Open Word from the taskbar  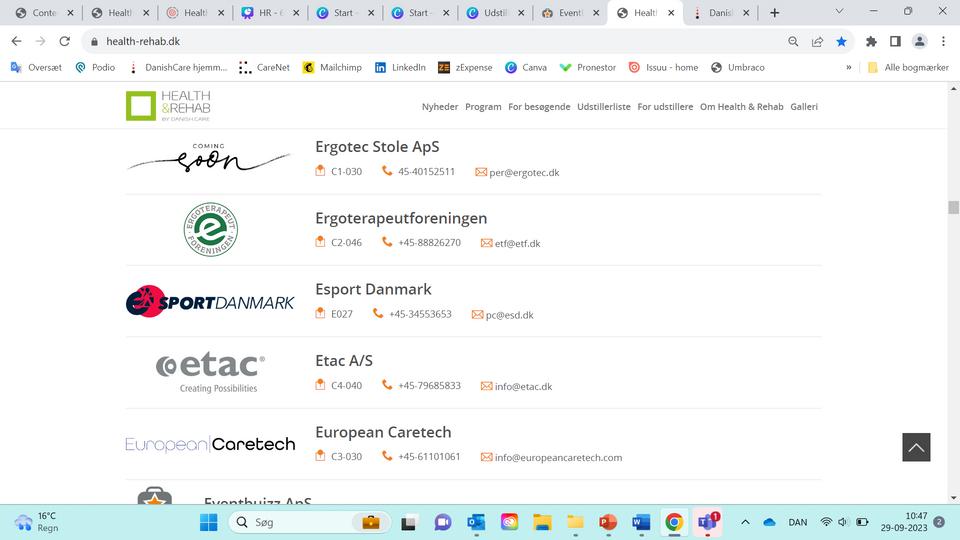click(641, 522)
